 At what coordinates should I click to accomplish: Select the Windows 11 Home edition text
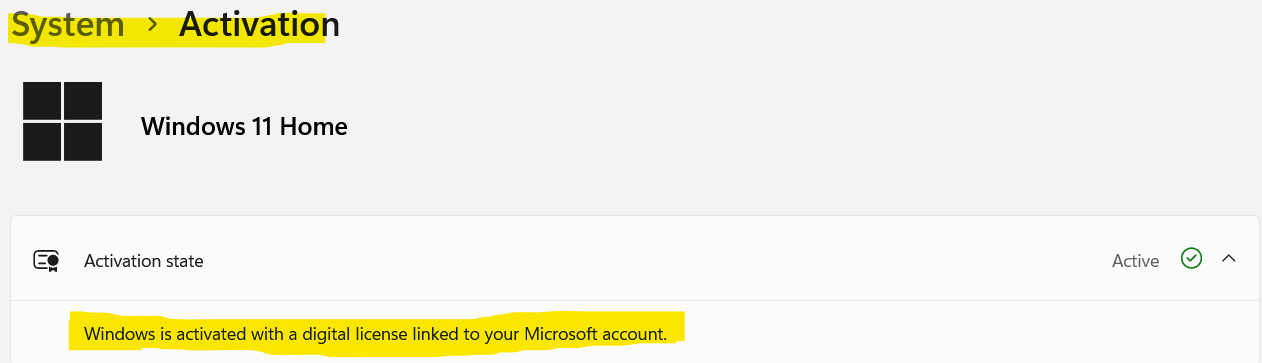pos(244,126)
